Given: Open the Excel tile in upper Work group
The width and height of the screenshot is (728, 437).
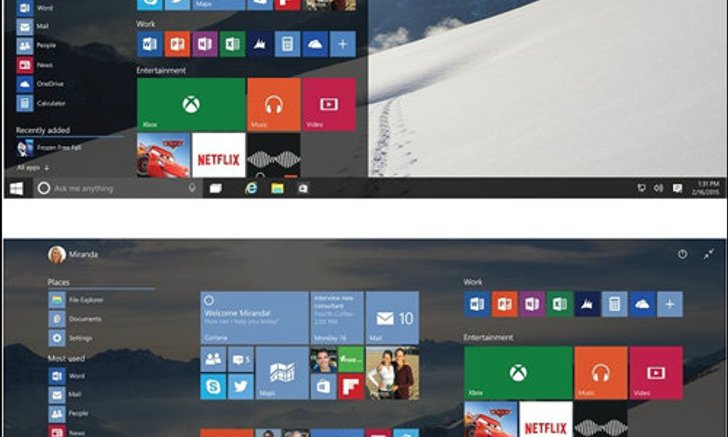Looking at the screenshot, I should pos(232,44).
